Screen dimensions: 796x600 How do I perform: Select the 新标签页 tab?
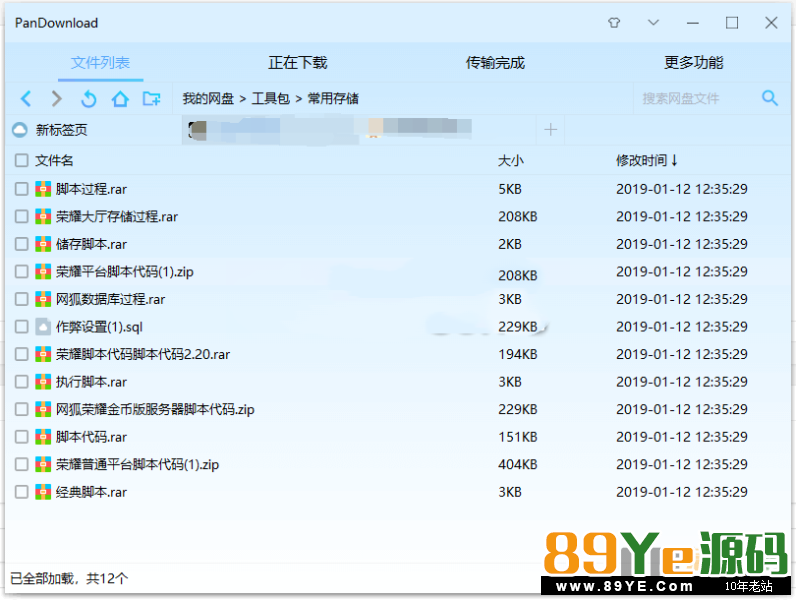coord(61,130)
